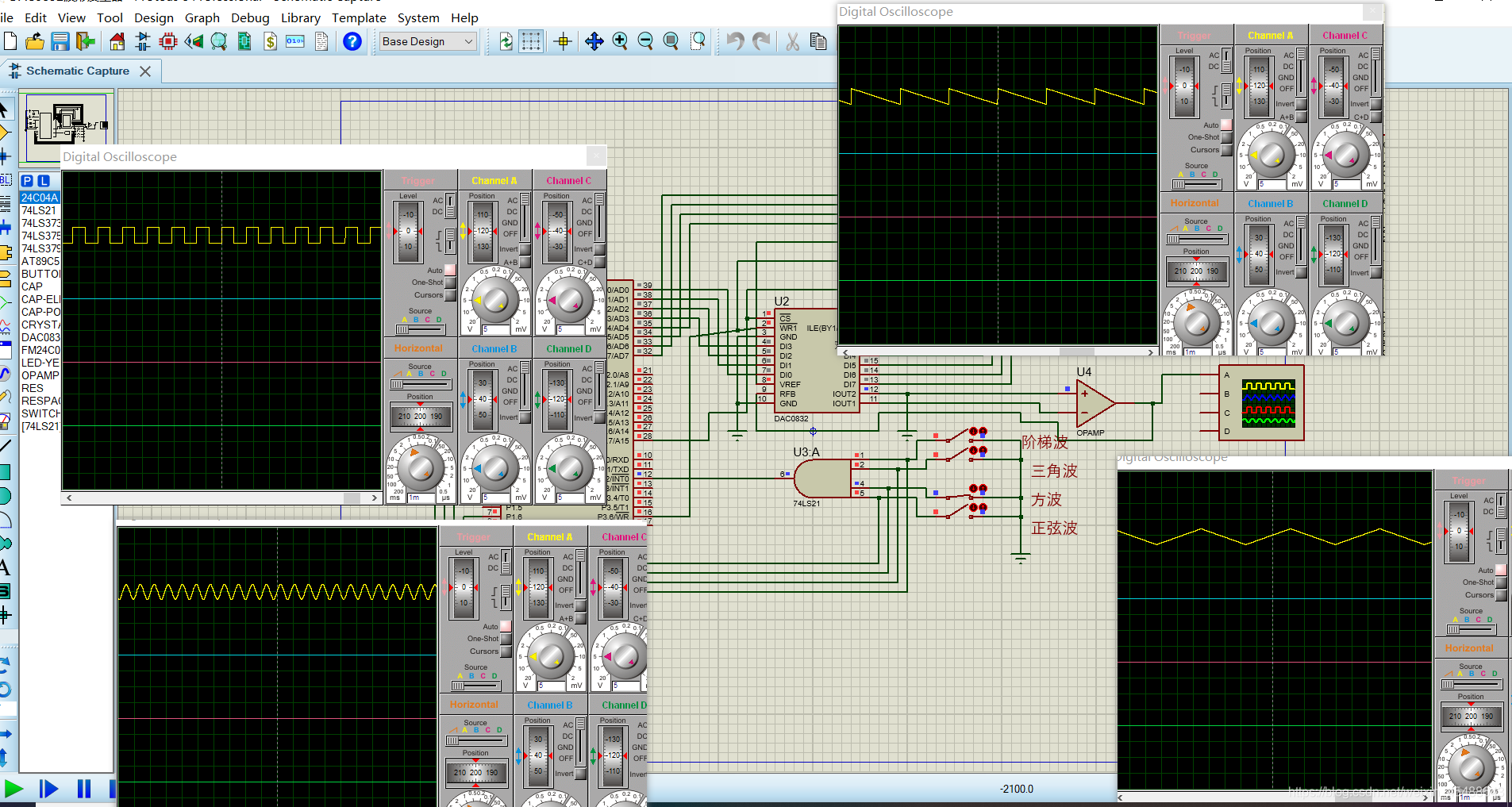Open the View menu
1512x807 pixels.
click(71, 17)
